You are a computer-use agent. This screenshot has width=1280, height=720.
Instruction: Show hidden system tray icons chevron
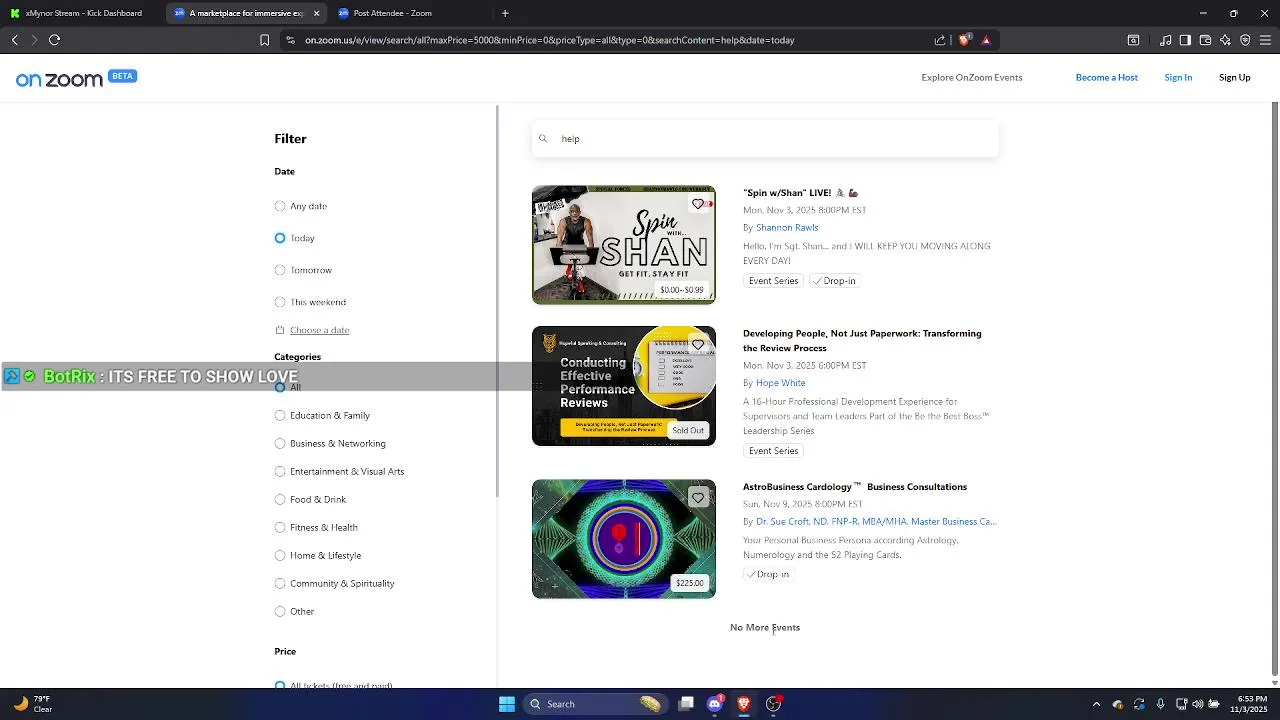click(x=1096, y=704)
